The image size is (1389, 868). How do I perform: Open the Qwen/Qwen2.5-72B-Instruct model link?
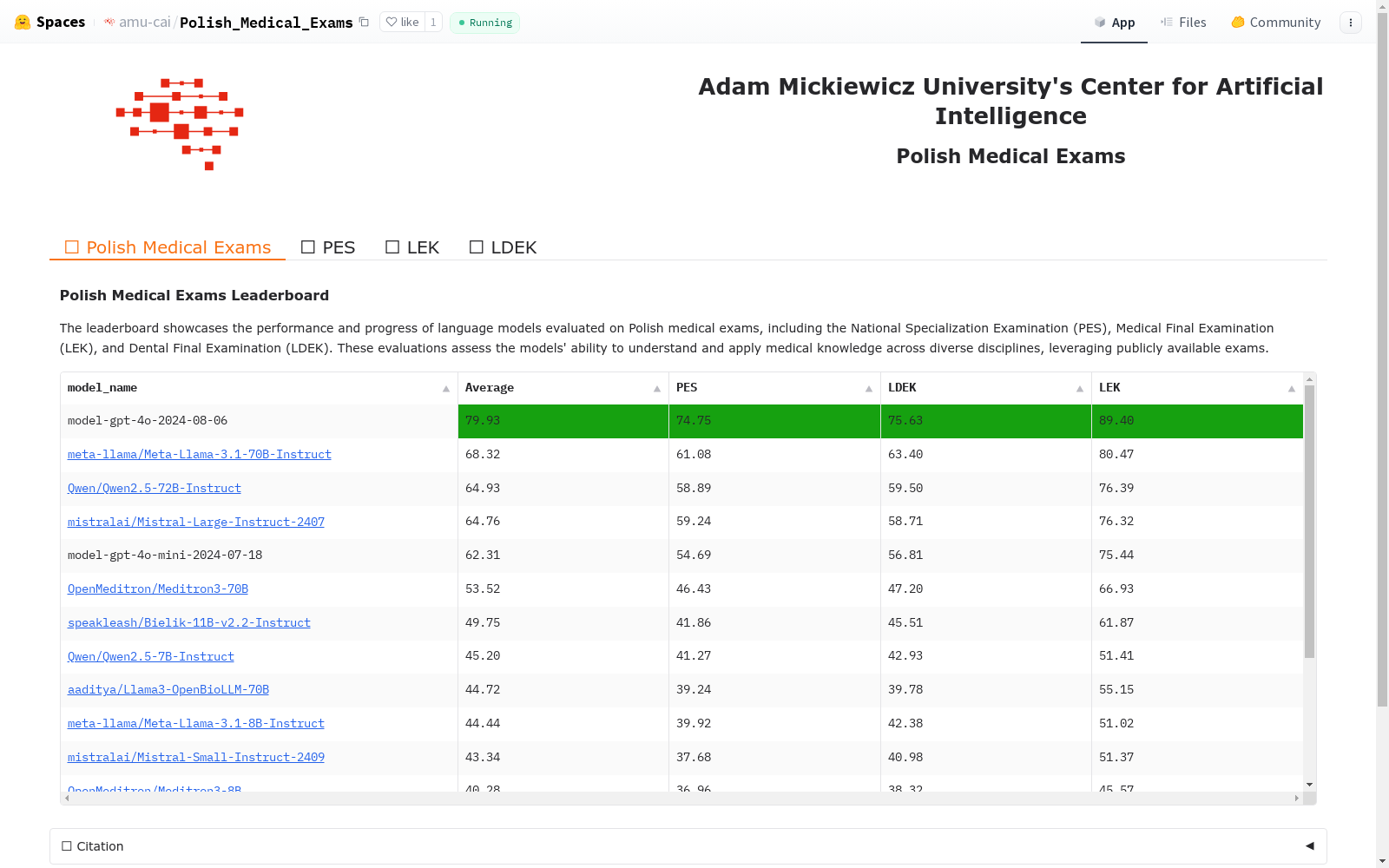(155, 488)
